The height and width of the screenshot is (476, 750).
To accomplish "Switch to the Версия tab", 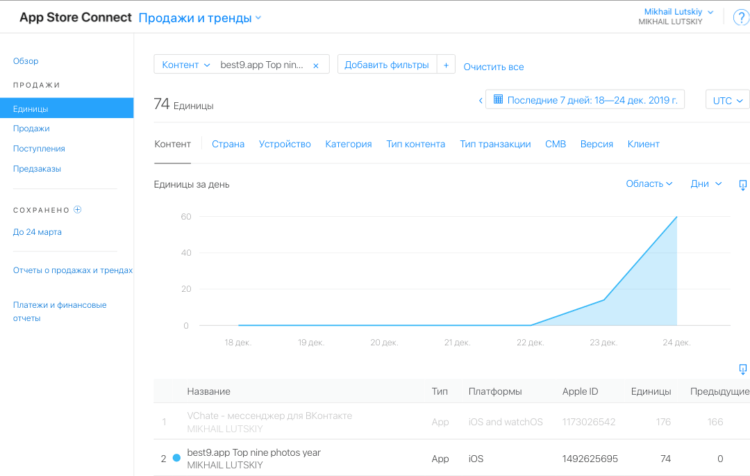I will 596,144.
